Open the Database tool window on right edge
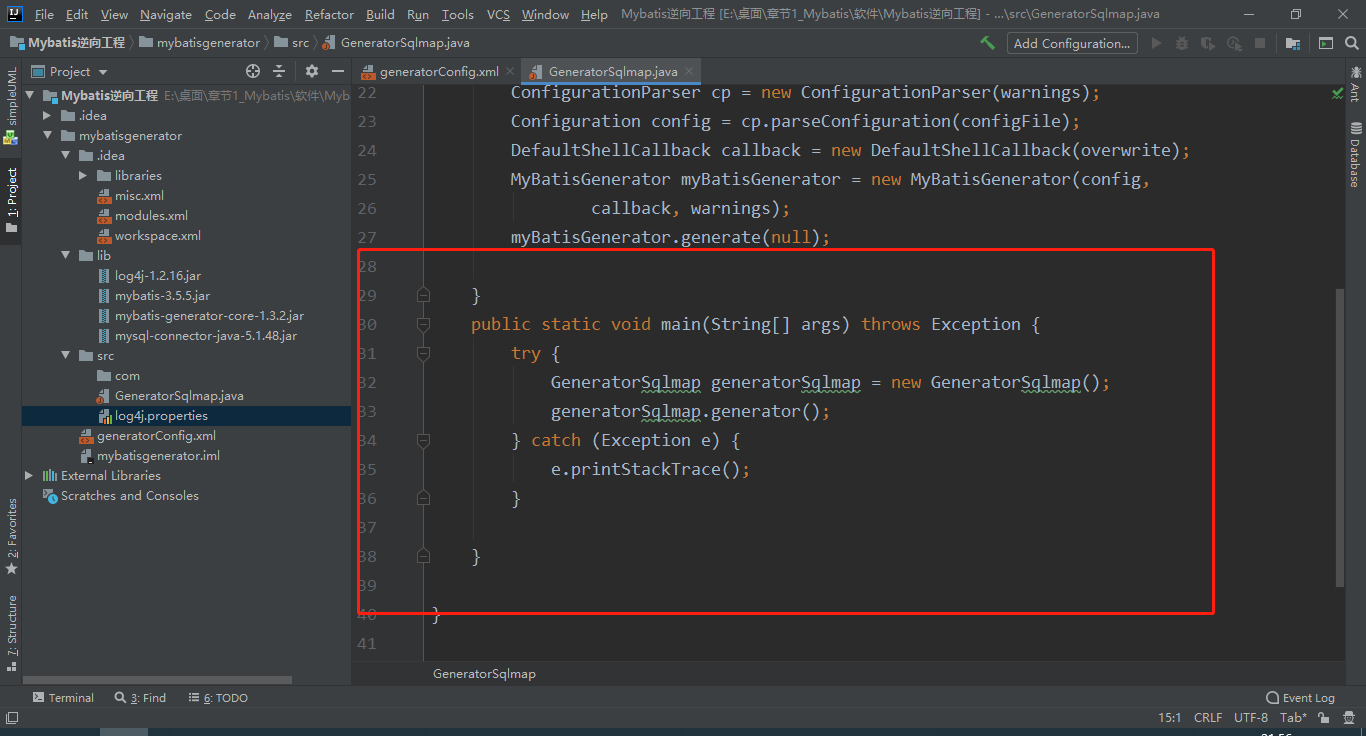 [1355, 154]
